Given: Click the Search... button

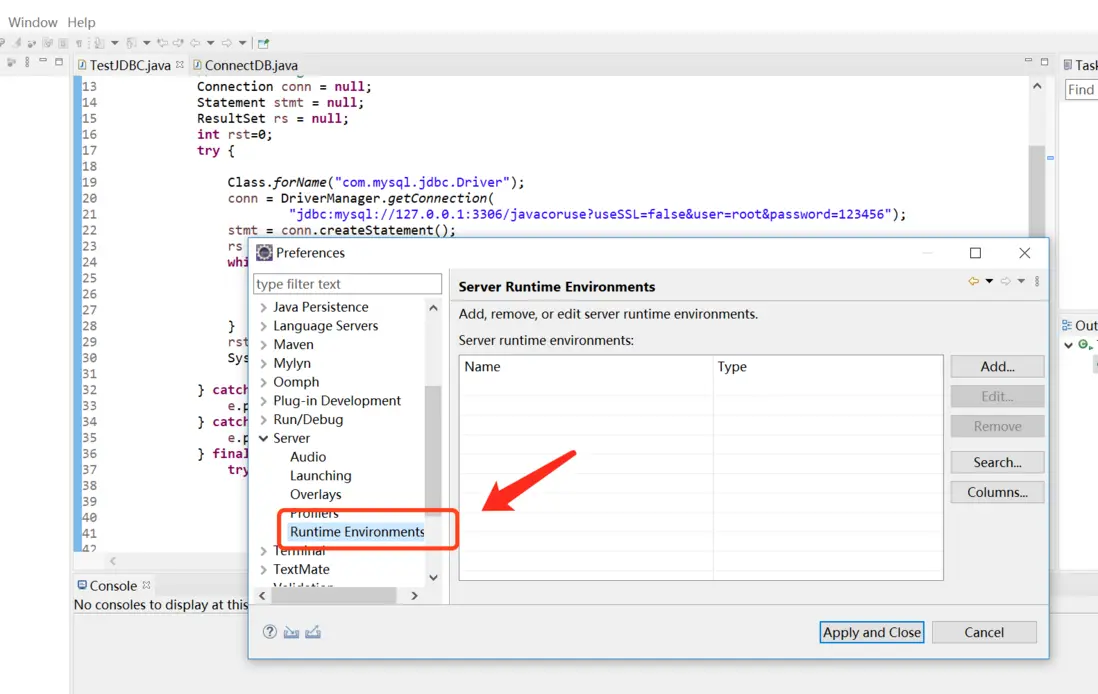Looking at the screenshot, I should tap(997, 463).
